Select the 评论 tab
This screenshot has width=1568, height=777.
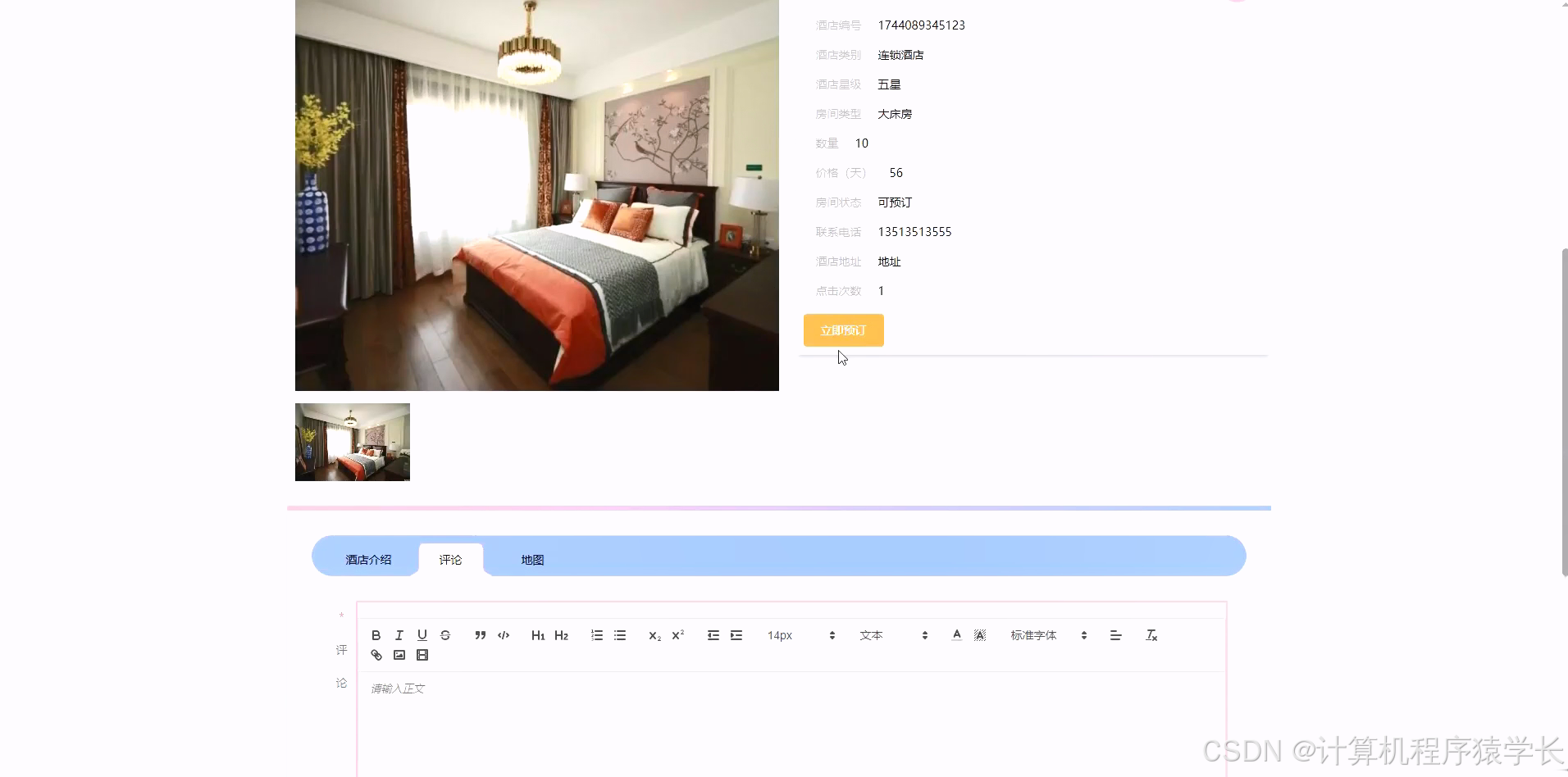(x=450, y=560)
